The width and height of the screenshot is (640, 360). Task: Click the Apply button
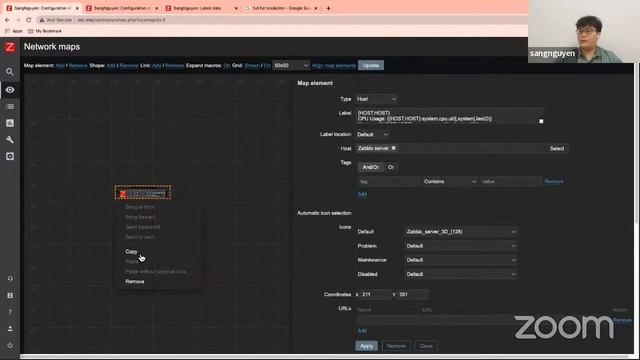[366, 346]
